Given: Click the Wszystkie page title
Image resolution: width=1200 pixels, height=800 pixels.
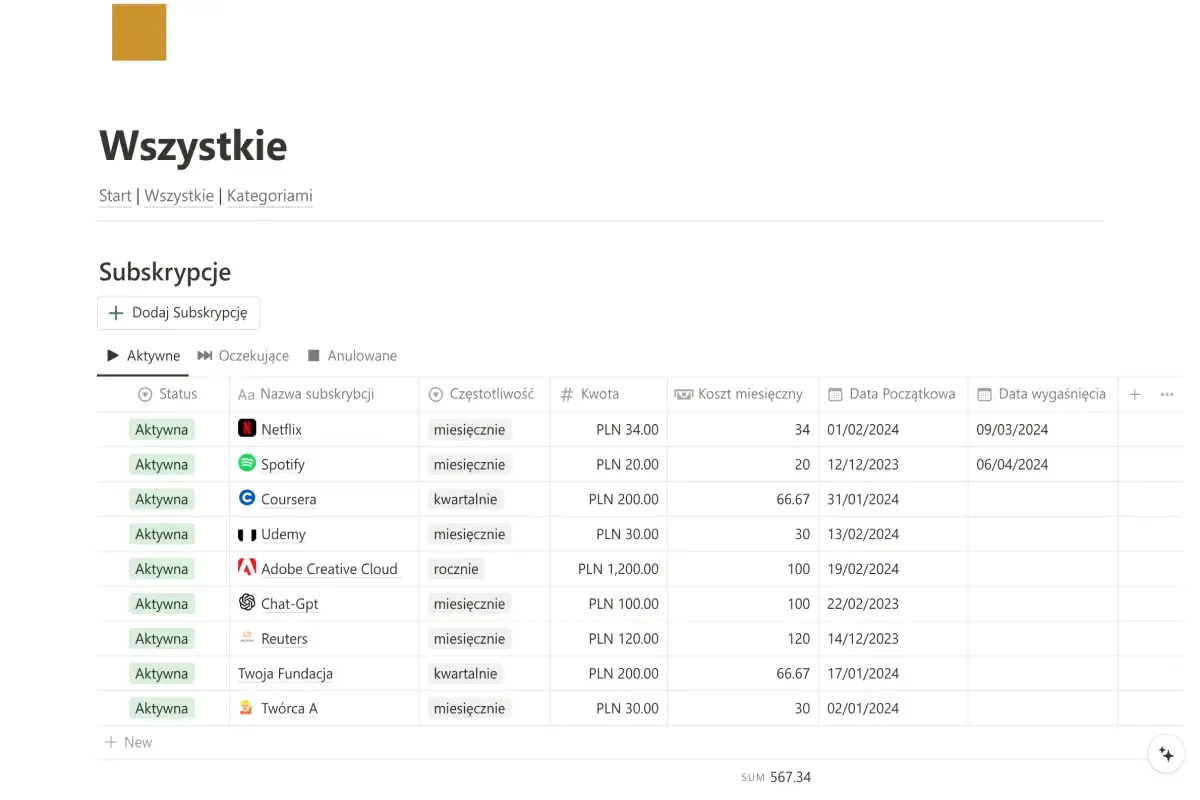Looking at the screenshot, I should coord(193,146).
